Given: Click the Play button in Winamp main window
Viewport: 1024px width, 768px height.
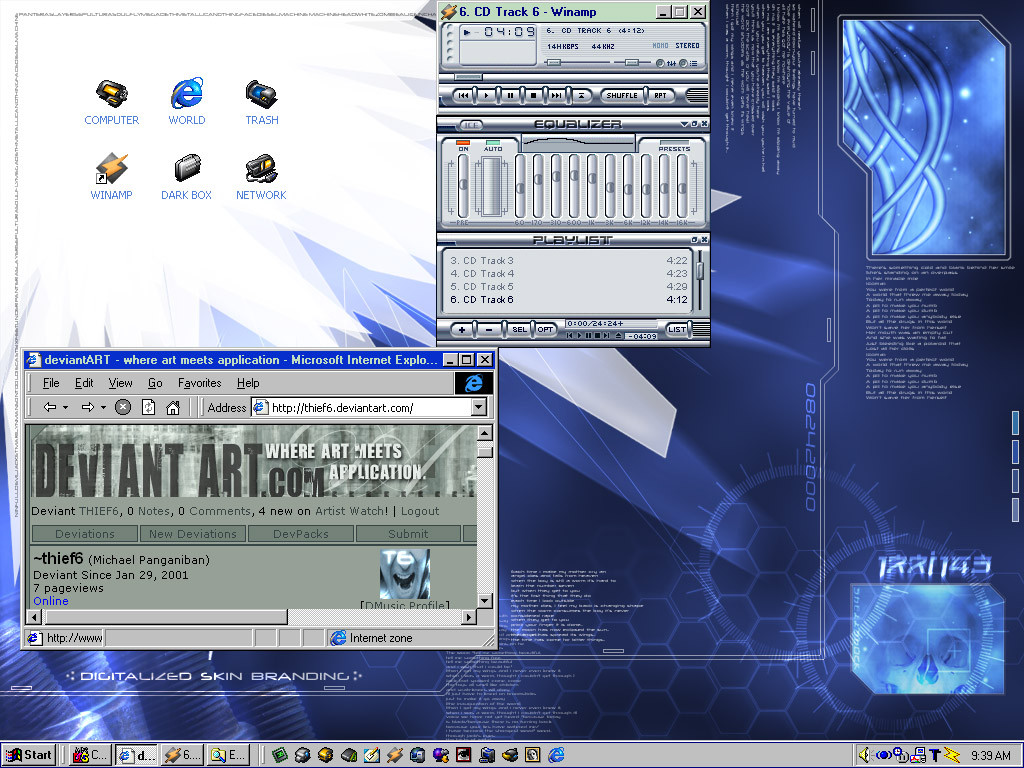Looking at the screenshot, I should tap(486, 95).
